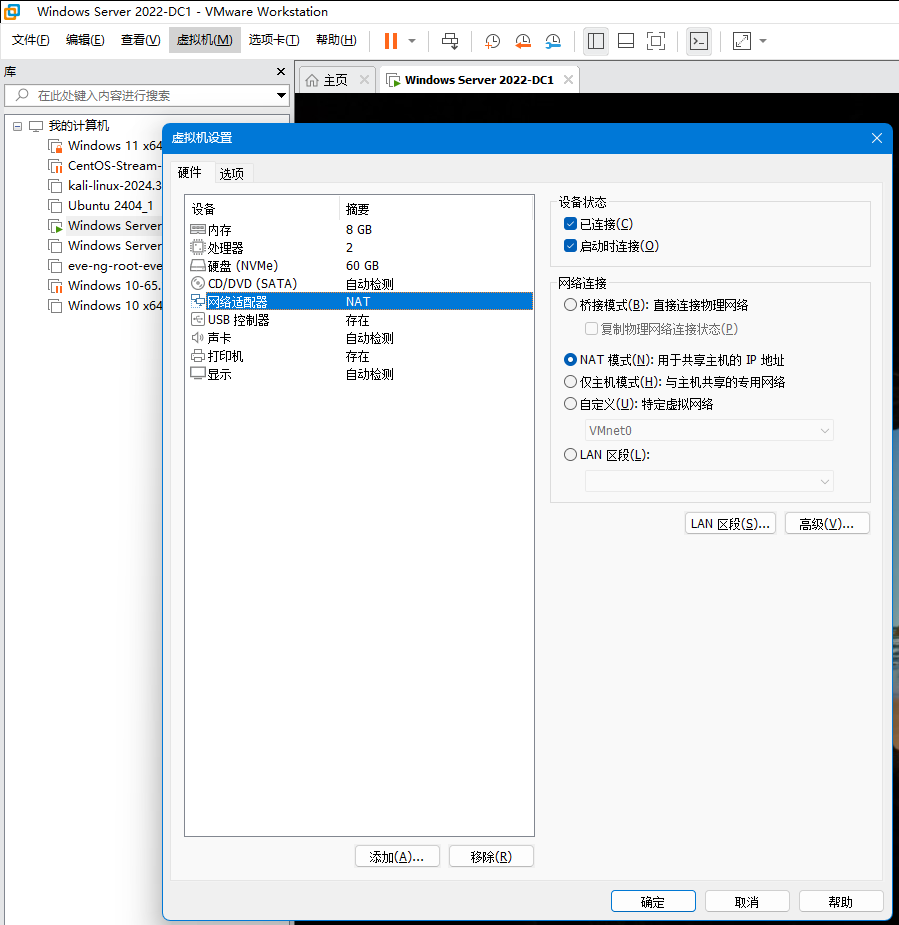899x925 pixels.
Task: Close the 虚拟机设置 dialog
Action: [877, 138]
